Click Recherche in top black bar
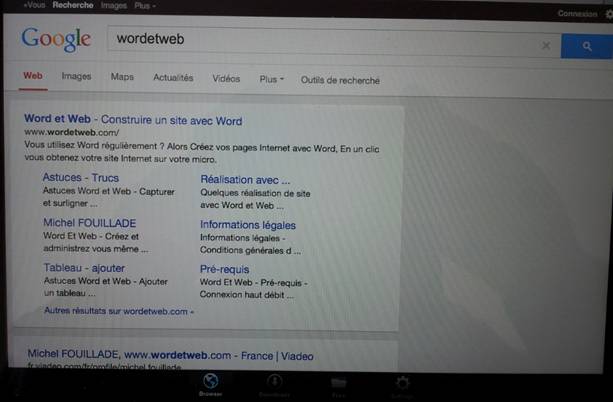This screenshot has height=402, width=613. tap(73, 5)
